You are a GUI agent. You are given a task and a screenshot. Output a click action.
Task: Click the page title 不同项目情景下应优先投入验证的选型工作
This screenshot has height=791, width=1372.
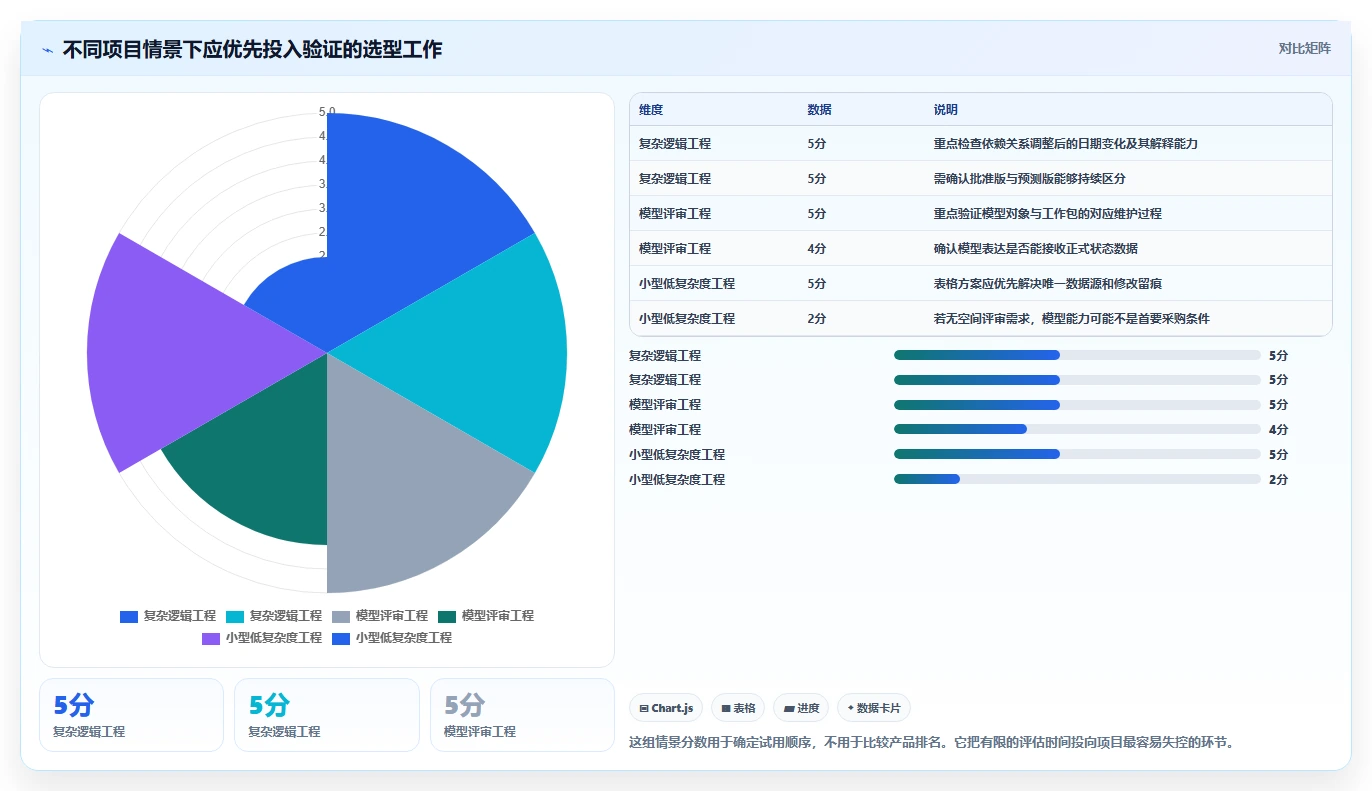click(x=252, y=50)
